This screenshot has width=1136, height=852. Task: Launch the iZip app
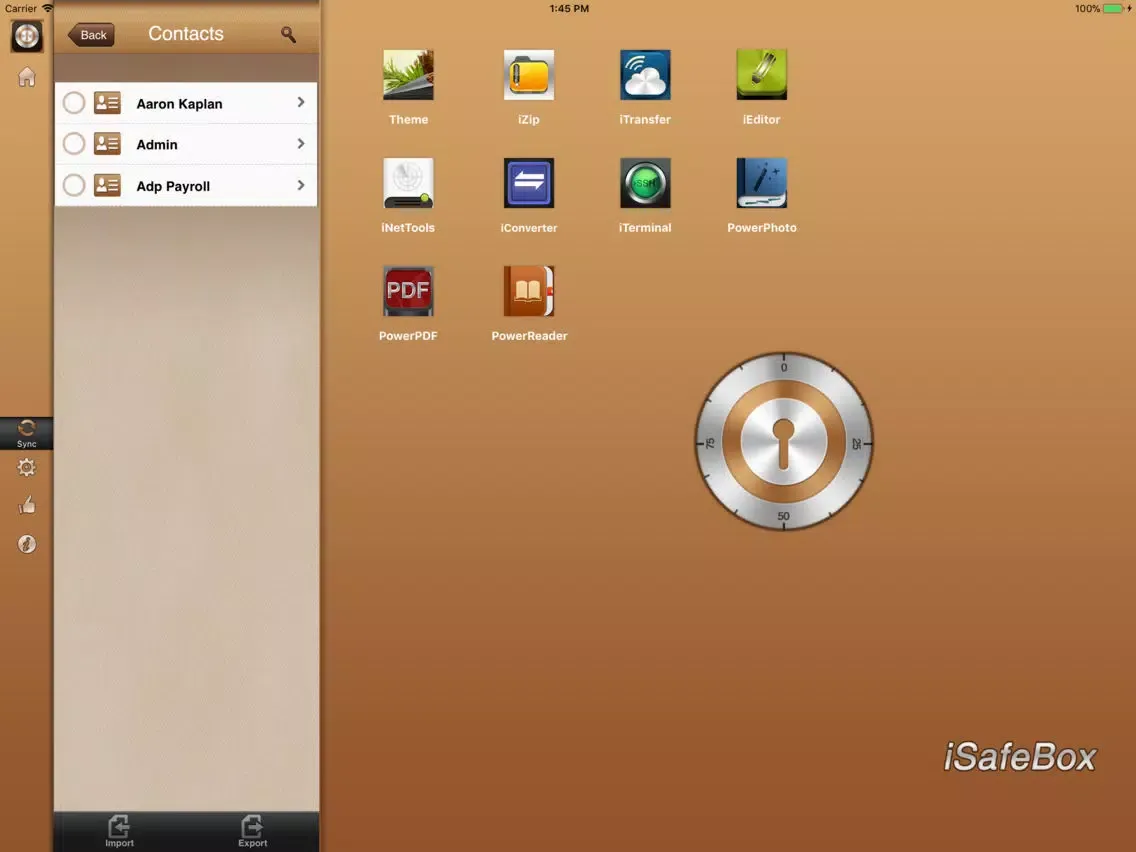(528, 75)
